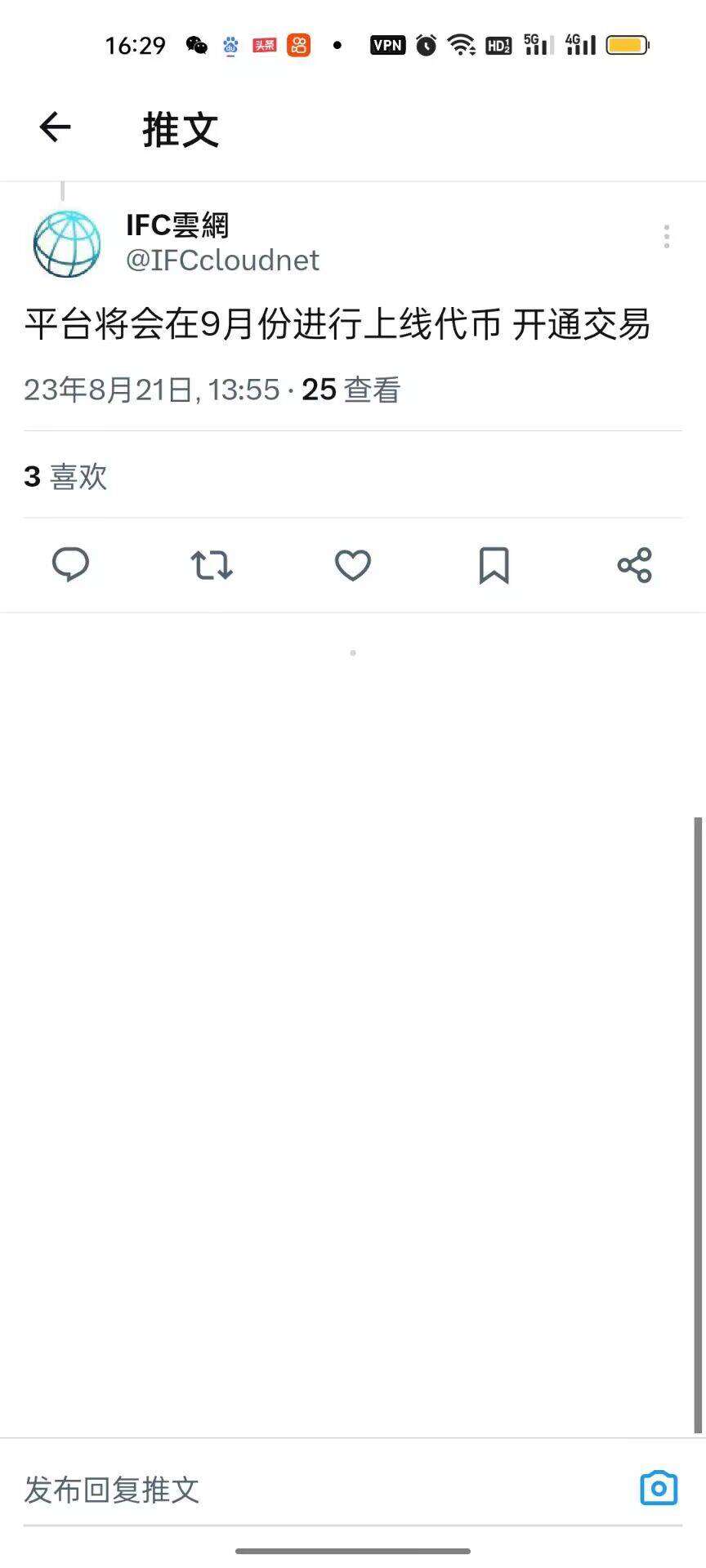Image resolution: width=706 pixels, height=1568 pixels.
Task: View the 3 喜欢 likes list
Action: (65, 476)
